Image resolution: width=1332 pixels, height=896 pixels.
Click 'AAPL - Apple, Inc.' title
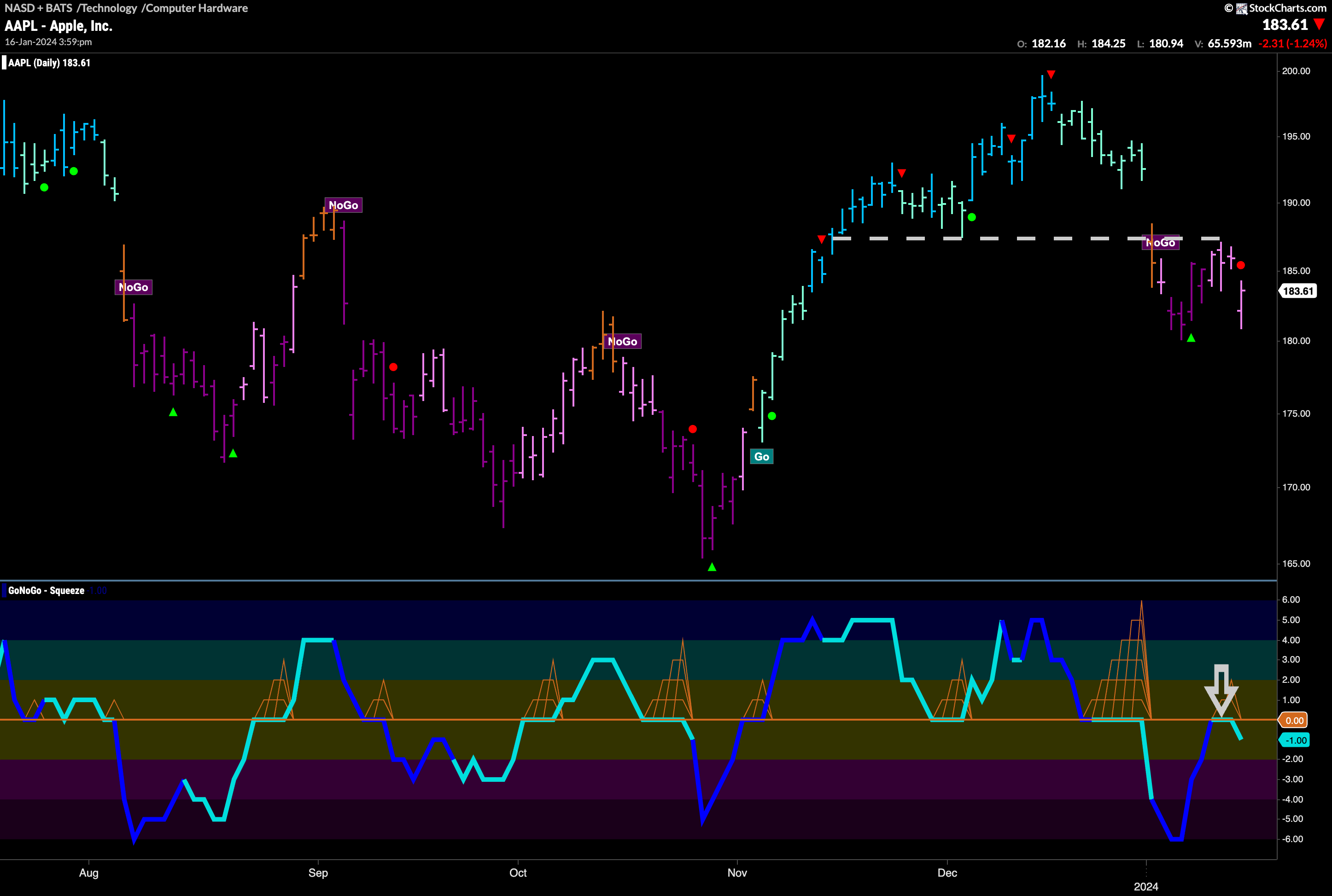tap(58, 26)
